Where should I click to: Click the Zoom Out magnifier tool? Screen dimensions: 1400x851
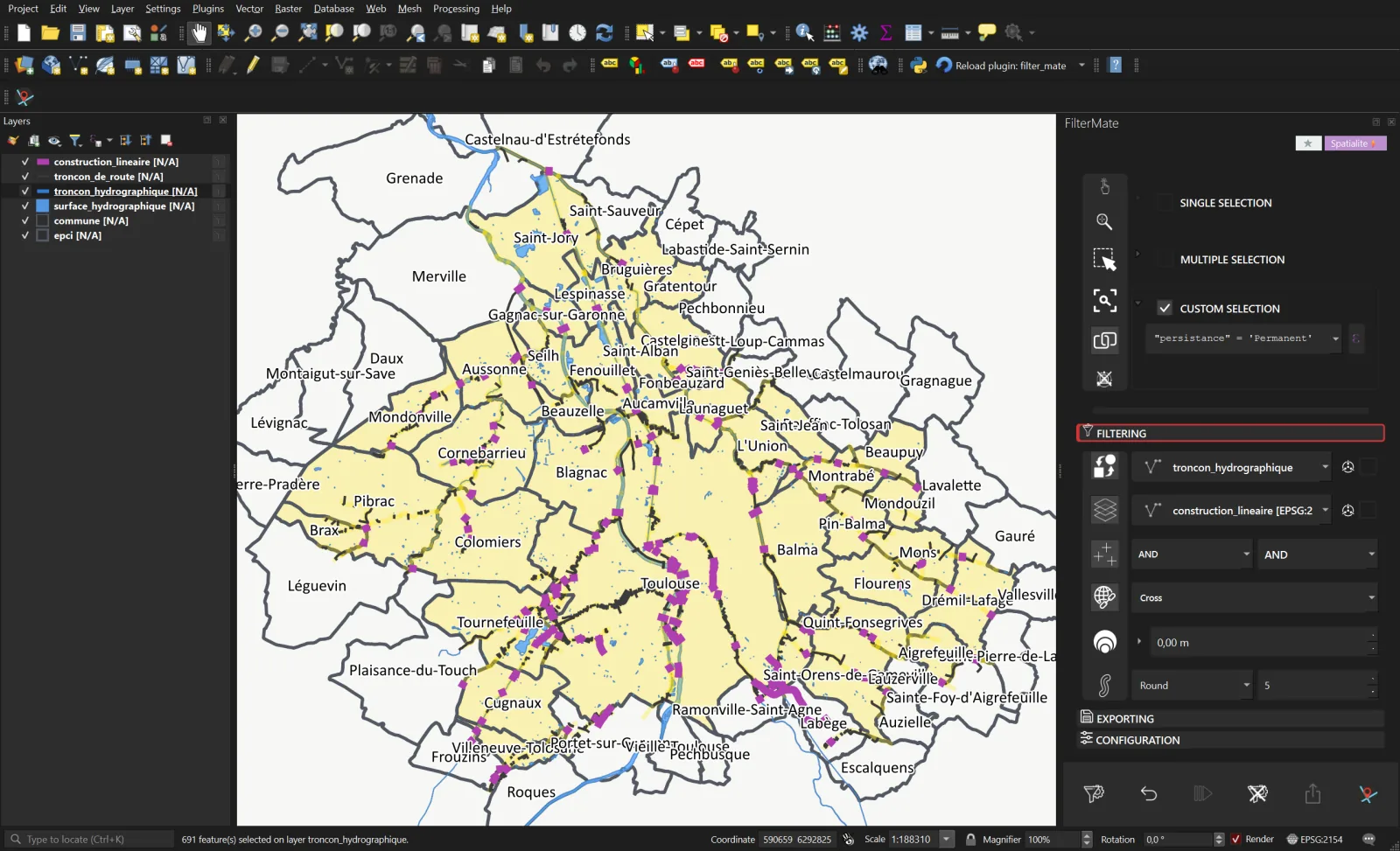click(280, 33)
